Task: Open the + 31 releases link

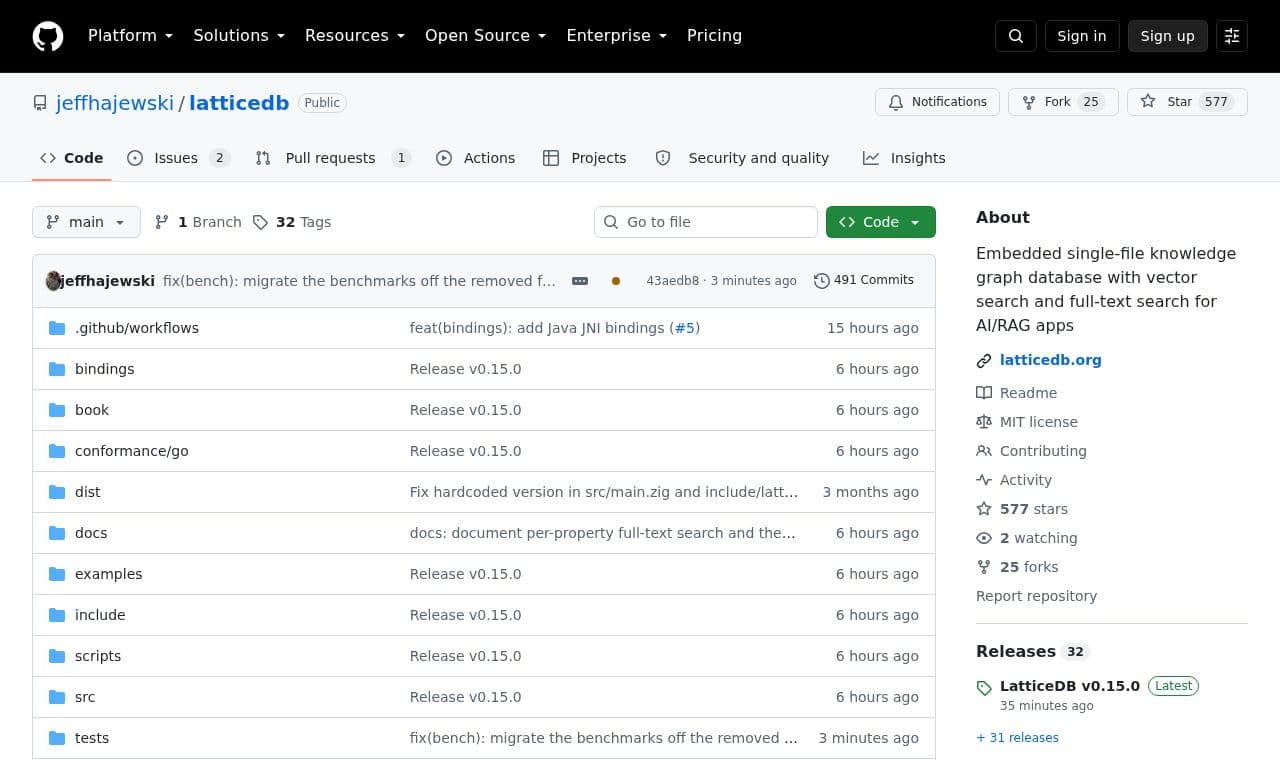Action: pos(1017,738)
